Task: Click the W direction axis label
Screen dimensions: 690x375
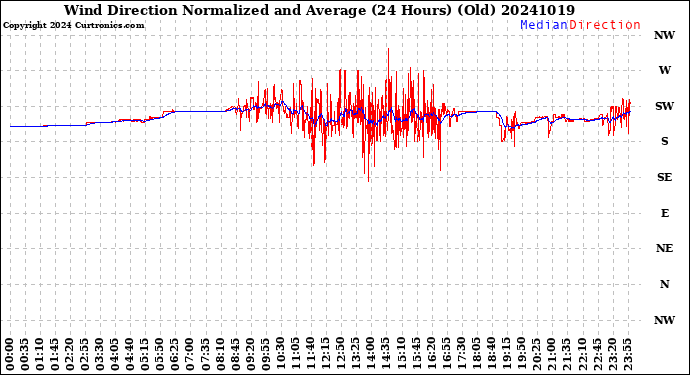Action: [x=664, y=70]
